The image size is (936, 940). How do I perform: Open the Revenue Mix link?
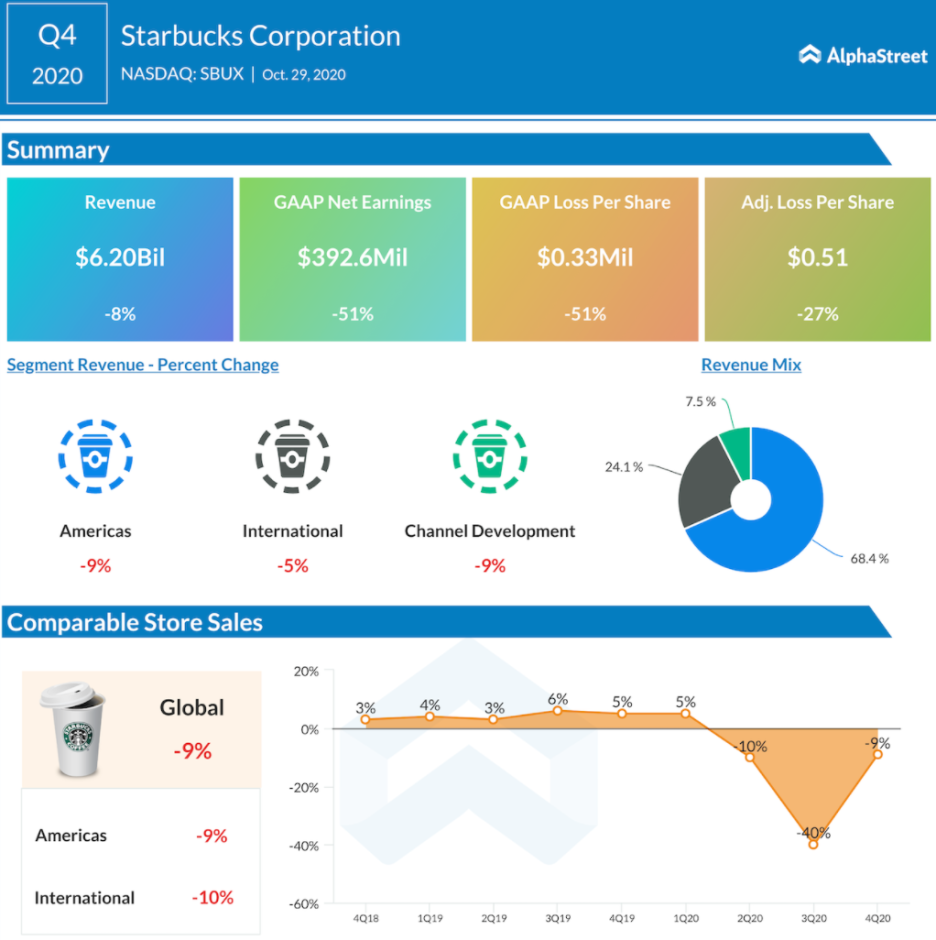pos(750,365)
